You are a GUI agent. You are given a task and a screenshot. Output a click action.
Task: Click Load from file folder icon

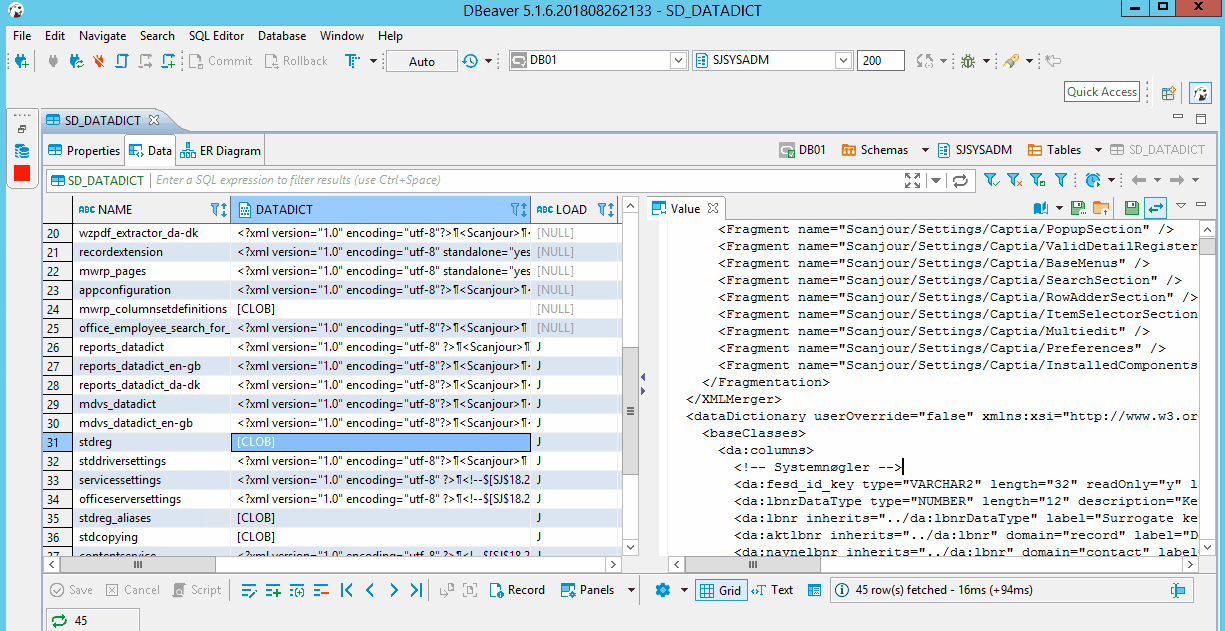[1101, 208]
